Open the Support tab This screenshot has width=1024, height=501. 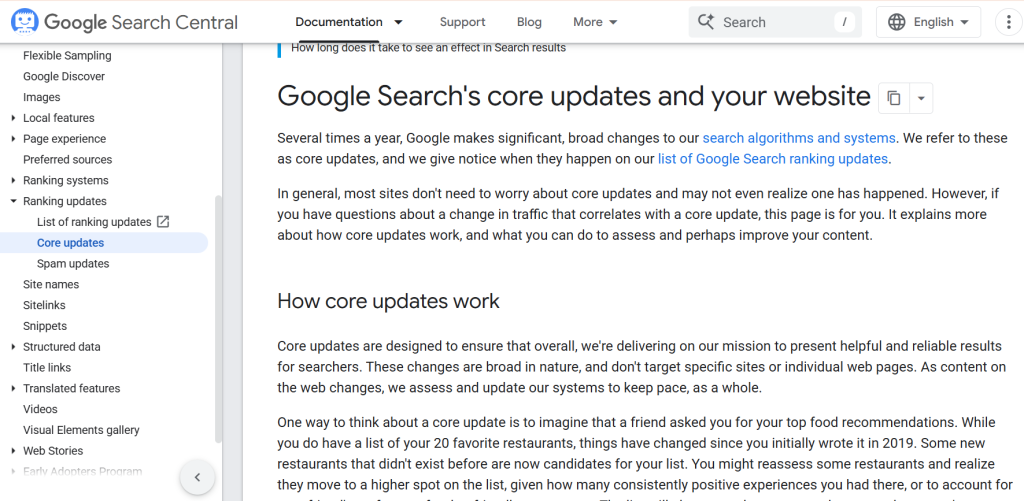click(x=462, y=22)
